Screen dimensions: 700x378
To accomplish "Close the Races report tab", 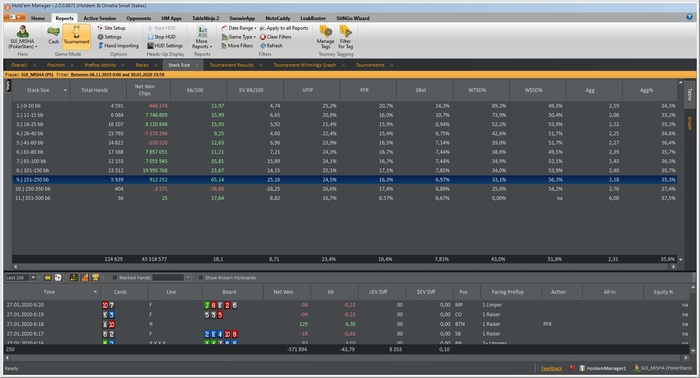I will click(x=156, y=65).
